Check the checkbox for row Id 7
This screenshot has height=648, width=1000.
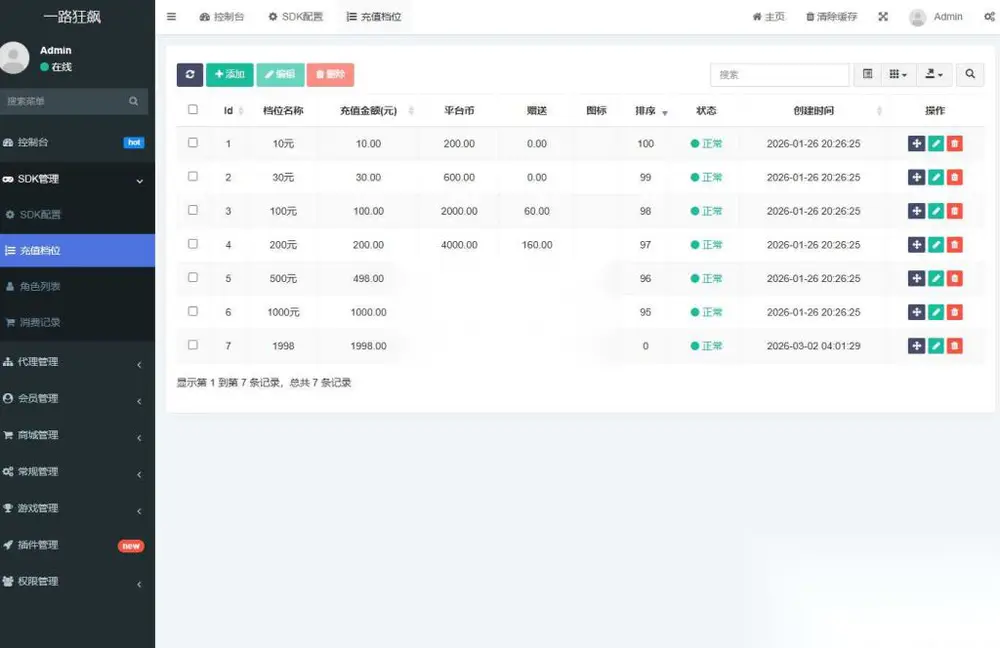coord(193,345)
